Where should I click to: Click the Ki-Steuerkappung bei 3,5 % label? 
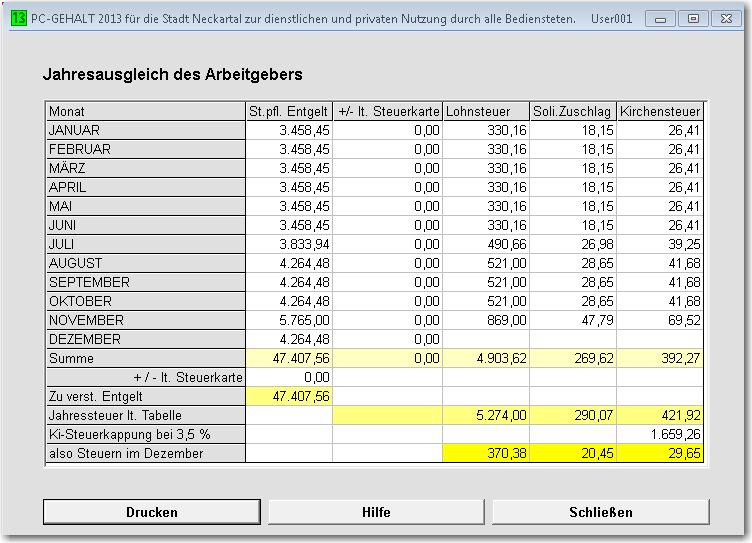point(146,434)
